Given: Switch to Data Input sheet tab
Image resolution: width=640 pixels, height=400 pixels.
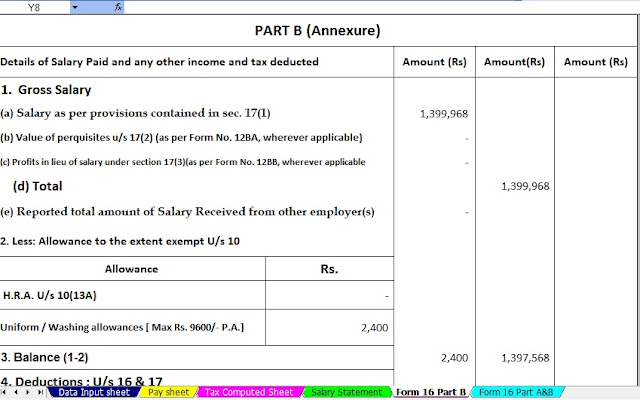Looking at the screenshot, I should pos(94,392).
